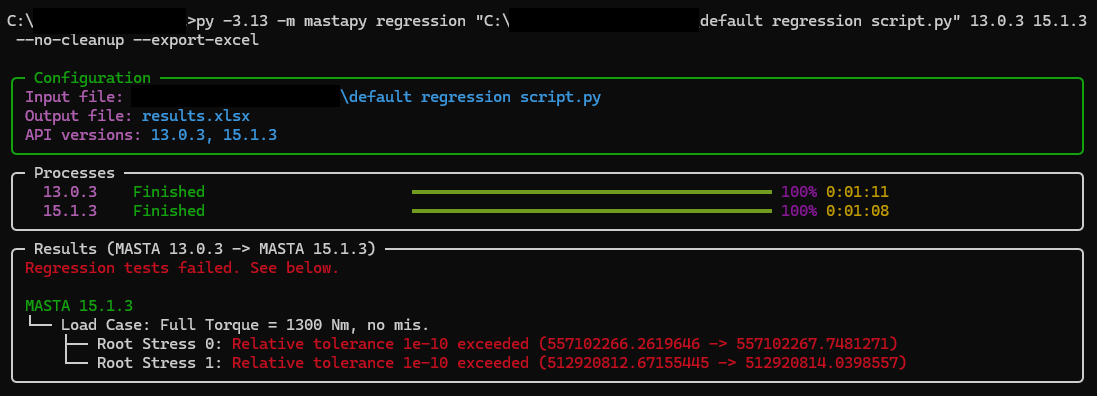The width and height of the screenshot is (1097, 396).
Task: Click the 'Regression tests failed. See below.' message
Action: 182,267
